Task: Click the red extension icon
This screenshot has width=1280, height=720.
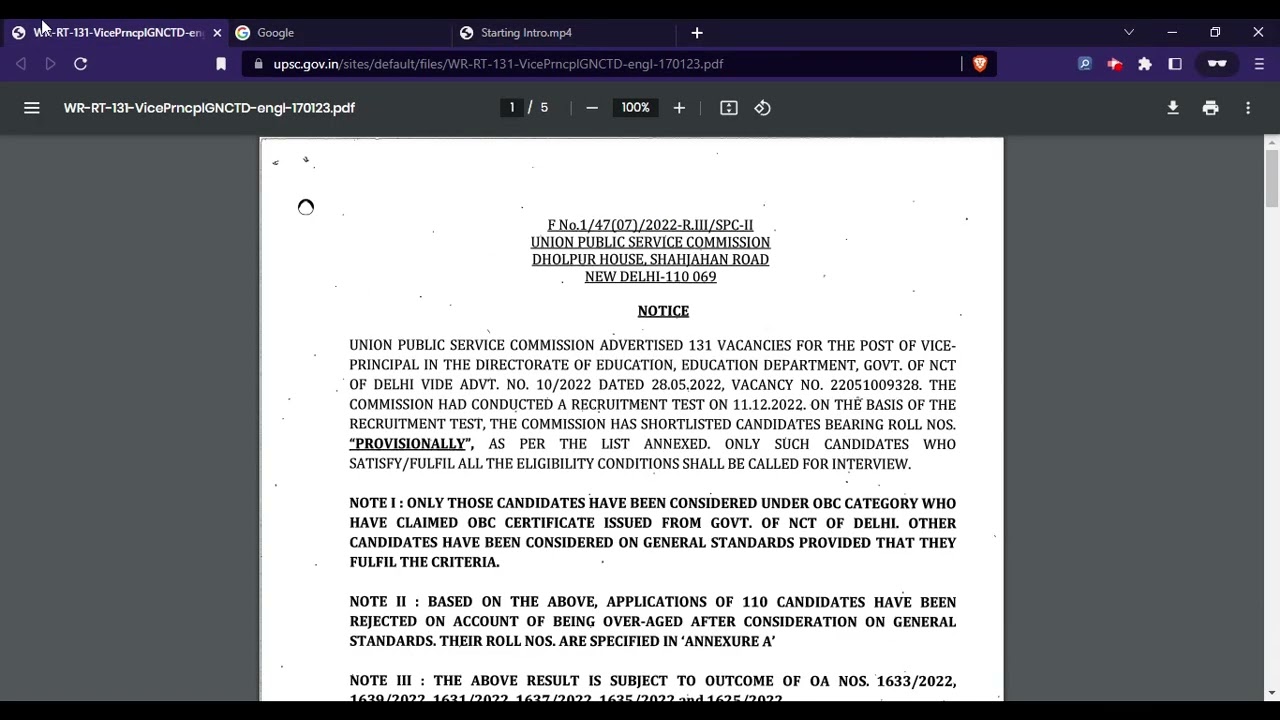Action: [x=1114, y=64]
